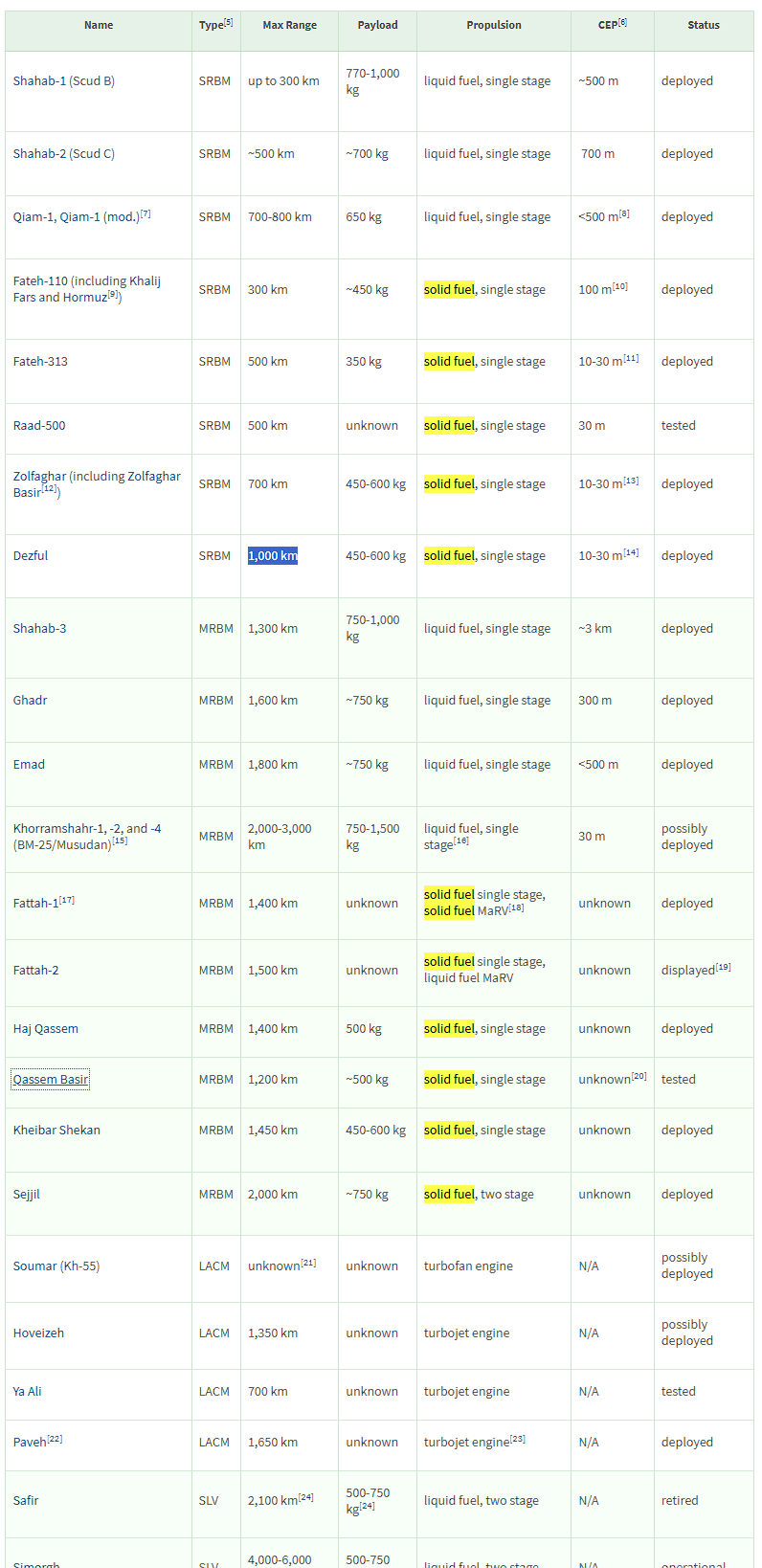Open footnote 9 after Hormuz
Viewport: 762px width, 1568px height.
coord(112,294)
